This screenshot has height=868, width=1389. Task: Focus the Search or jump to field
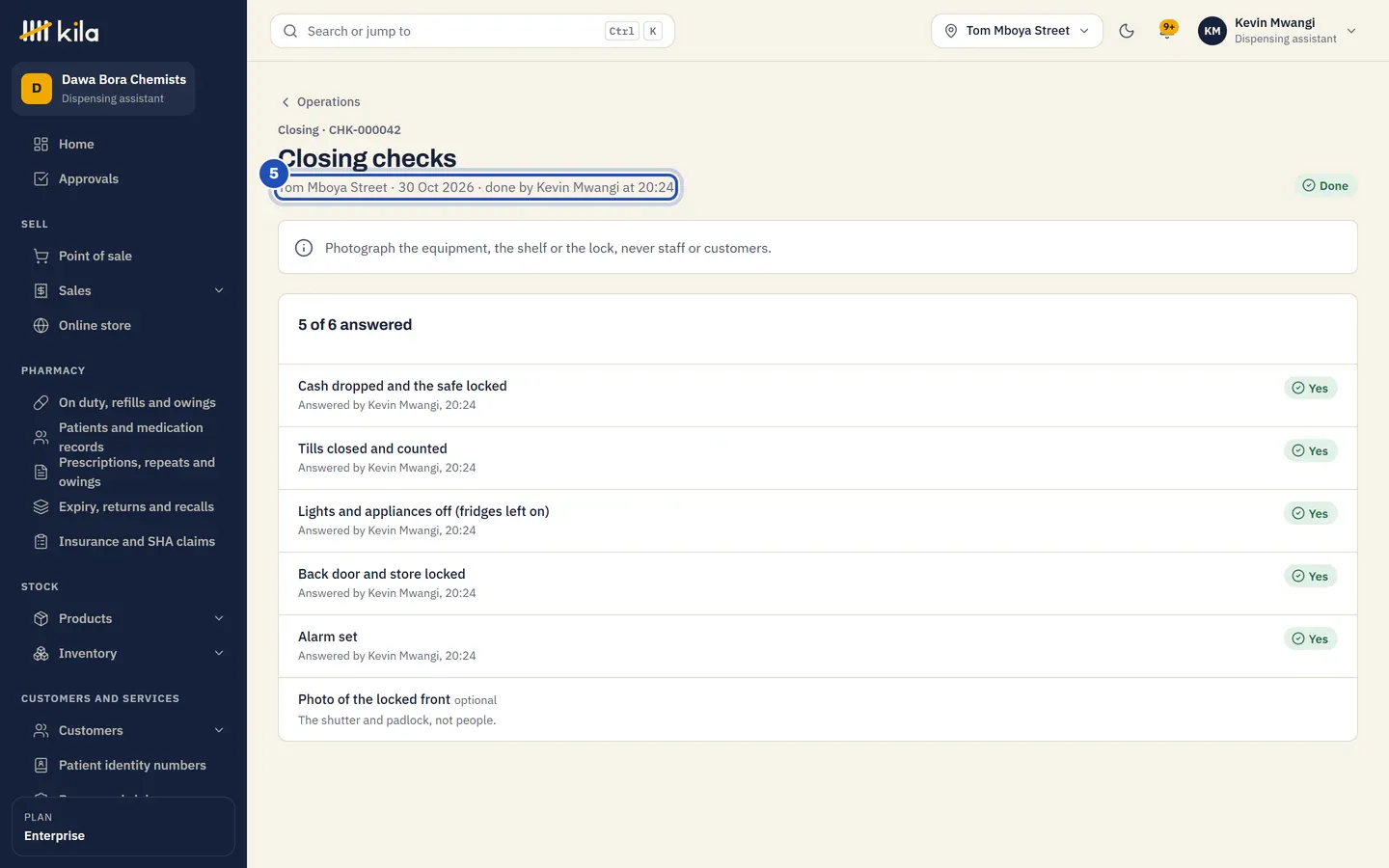click(x=473, y=31)
